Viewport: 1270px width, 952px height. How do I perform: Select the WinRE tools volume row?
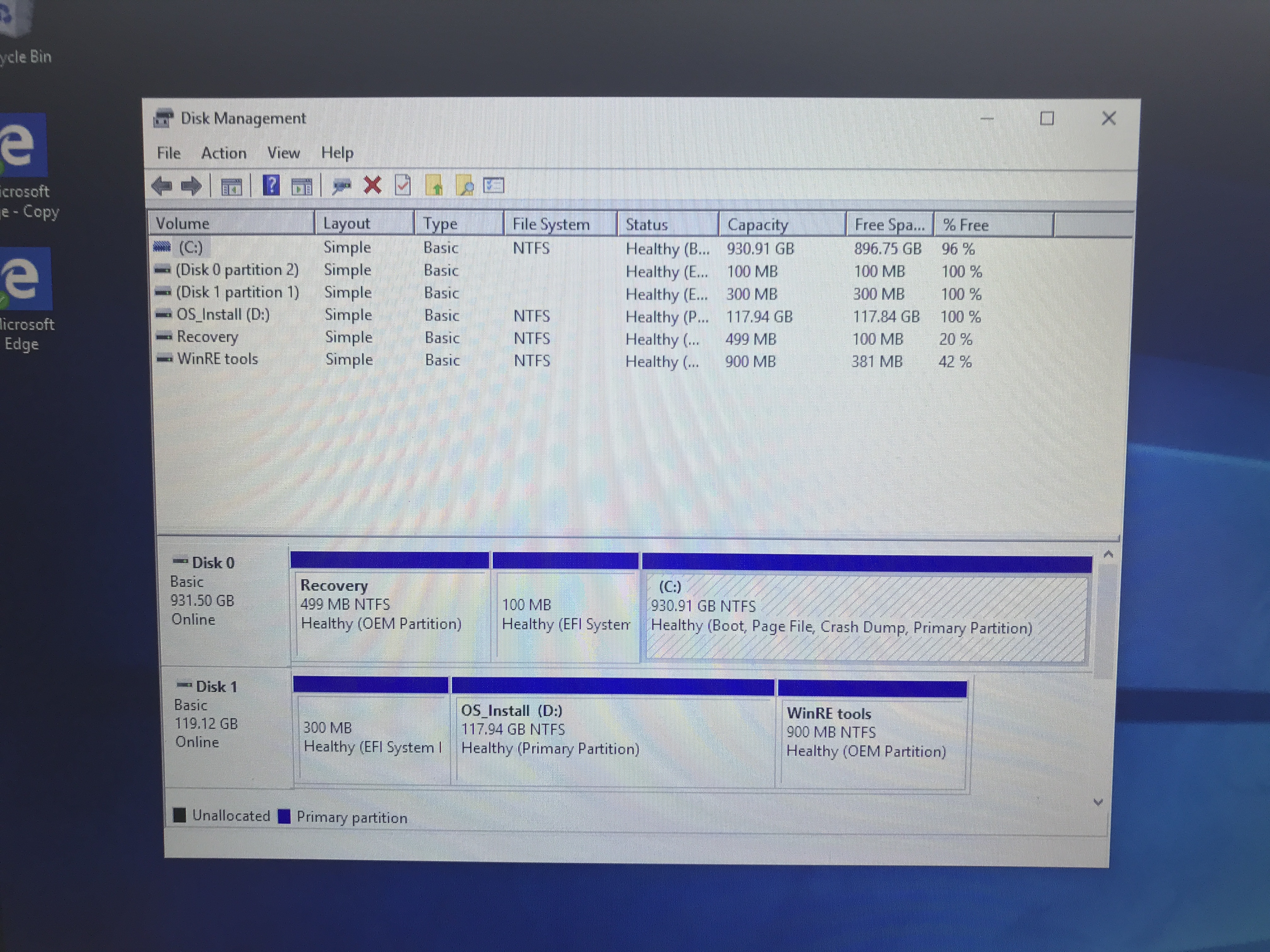[x=217, y=359]
